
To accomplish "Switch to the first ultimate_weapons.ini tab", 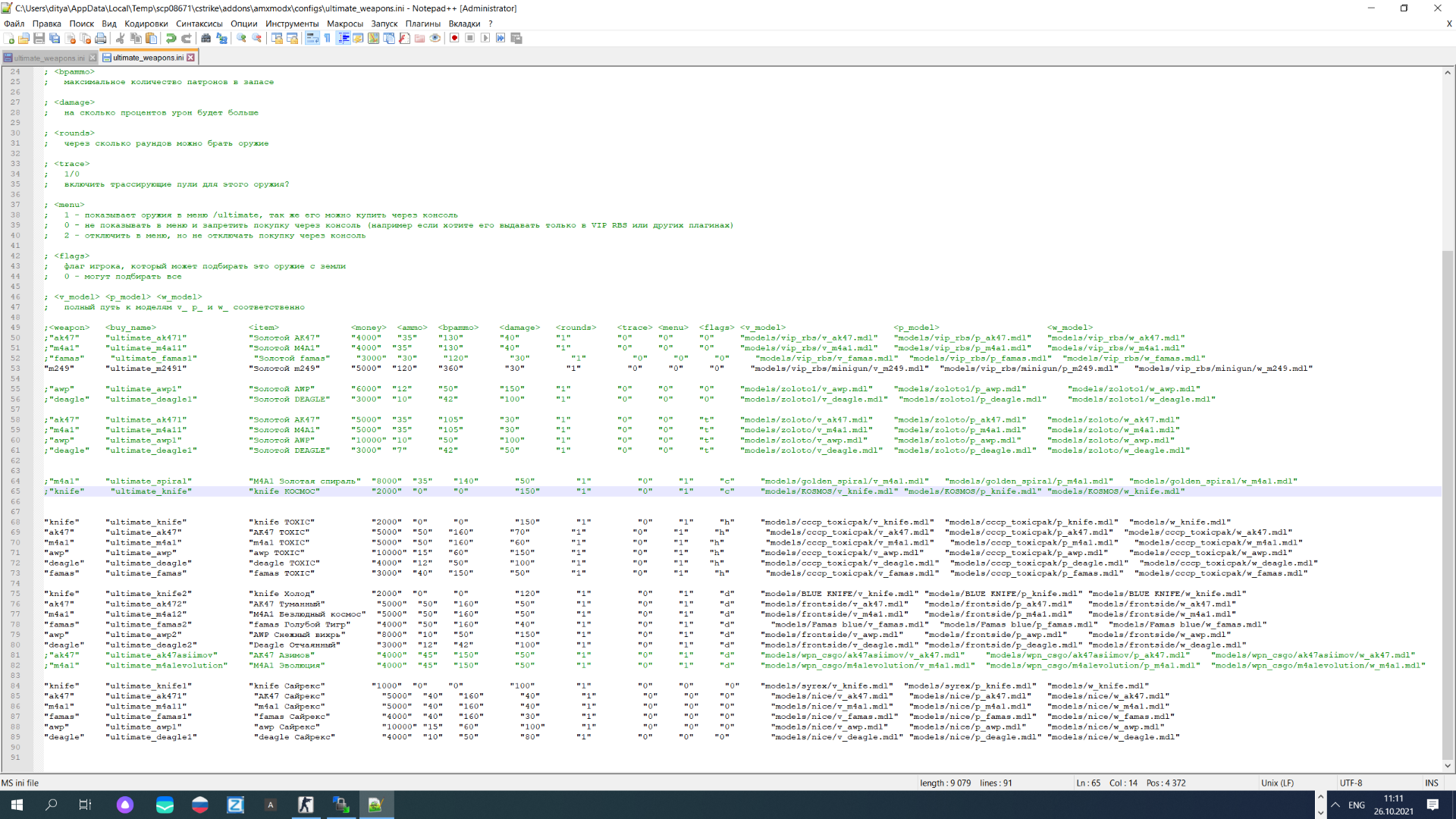I will pyautogui.click(x=49, y=58).
